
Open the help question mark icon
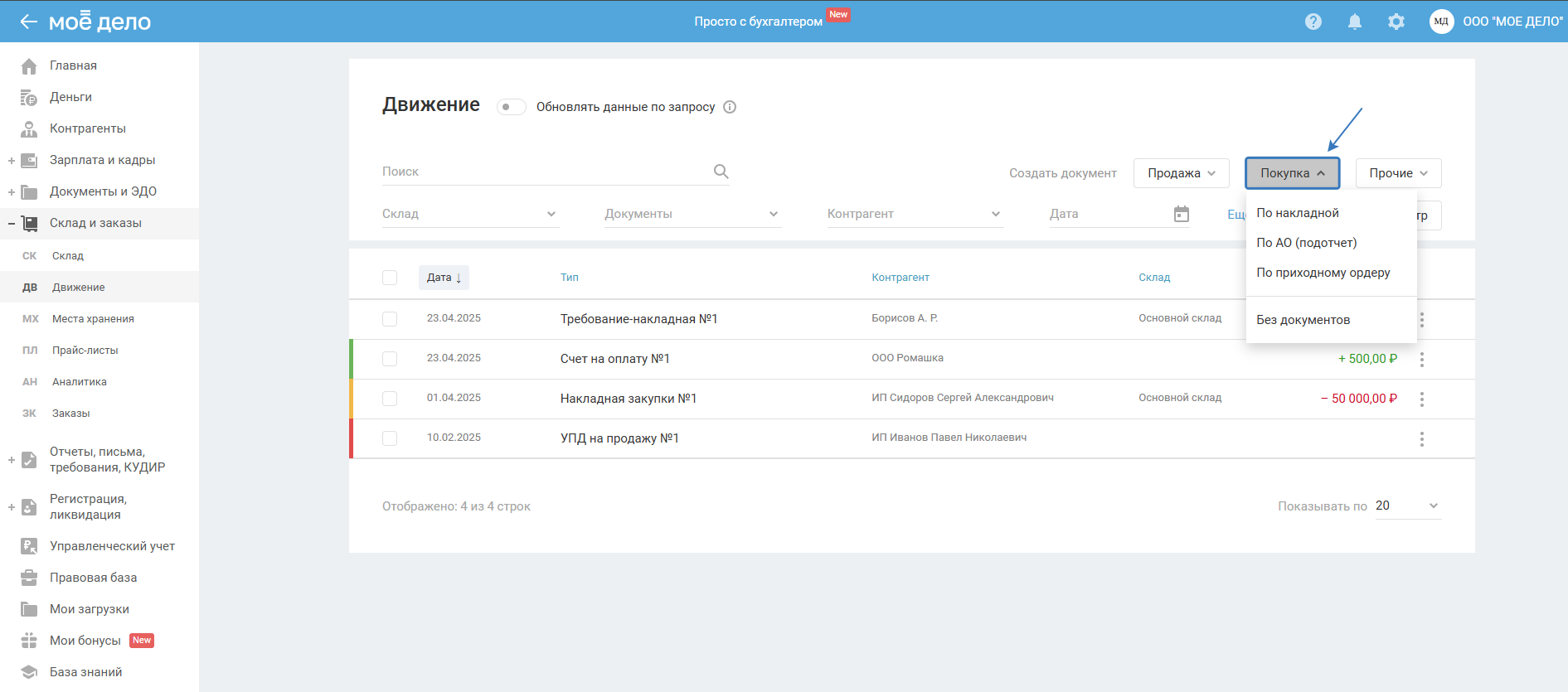1313,22
